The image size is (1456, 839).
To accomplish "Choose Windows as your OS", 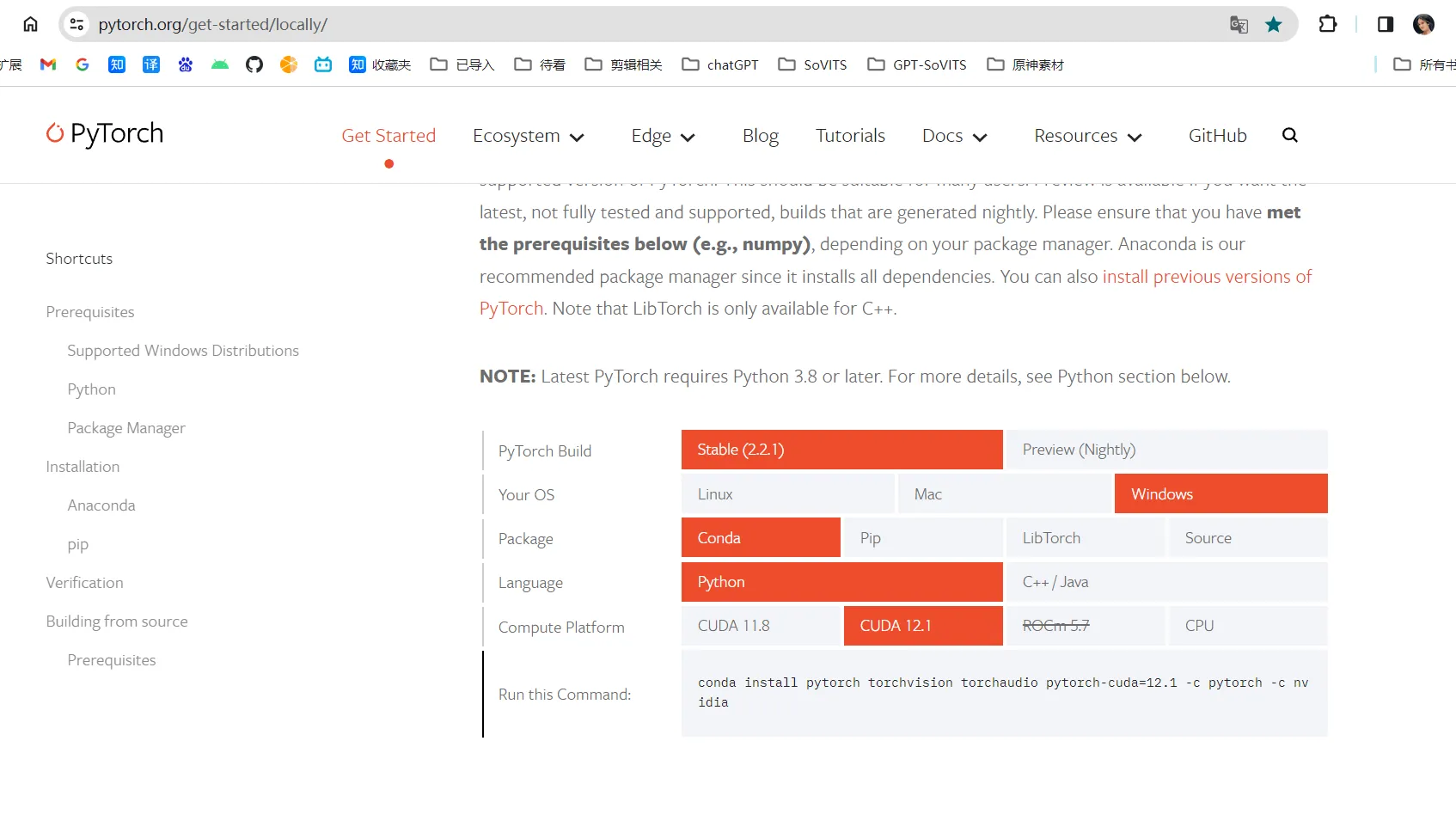I will tap(1221, 493).
